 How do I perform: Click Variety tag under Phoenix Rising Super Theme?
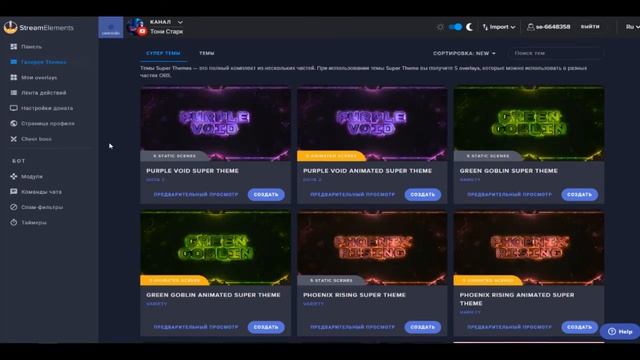[x=313, y=304]
